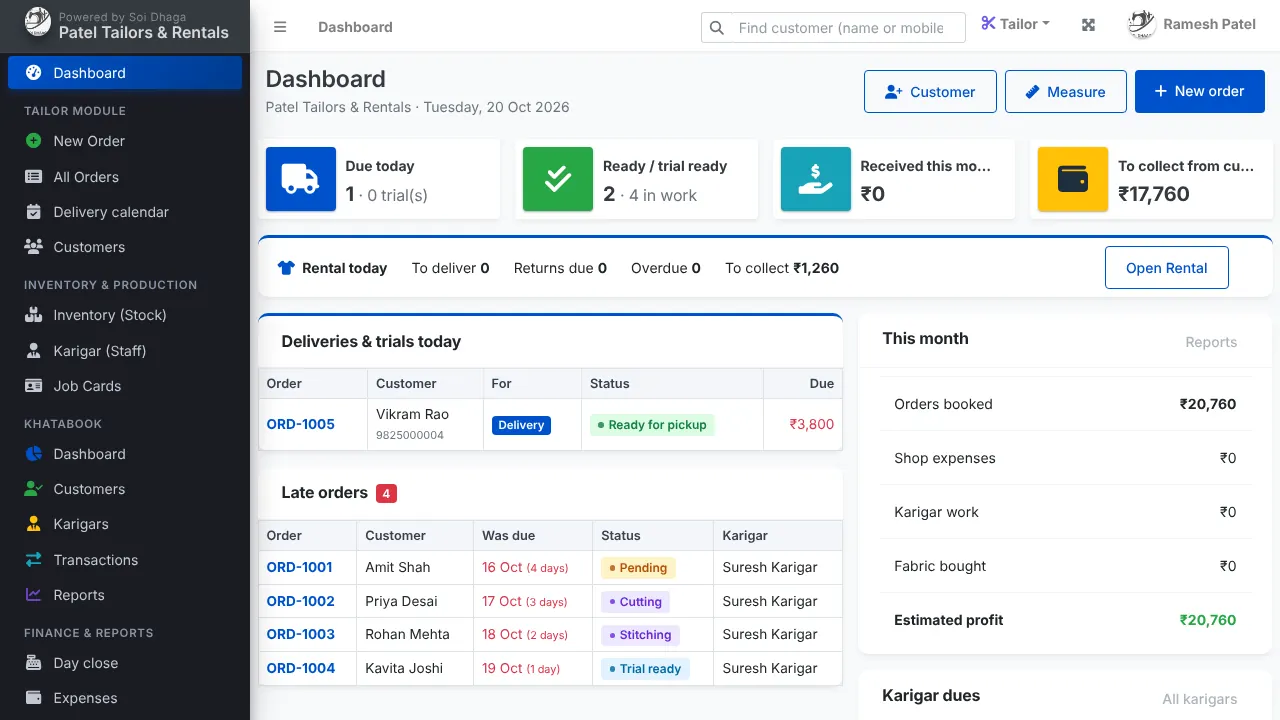Click the Ready for pickup status badge
This screenshot has height=720, width=1280.
652,425
